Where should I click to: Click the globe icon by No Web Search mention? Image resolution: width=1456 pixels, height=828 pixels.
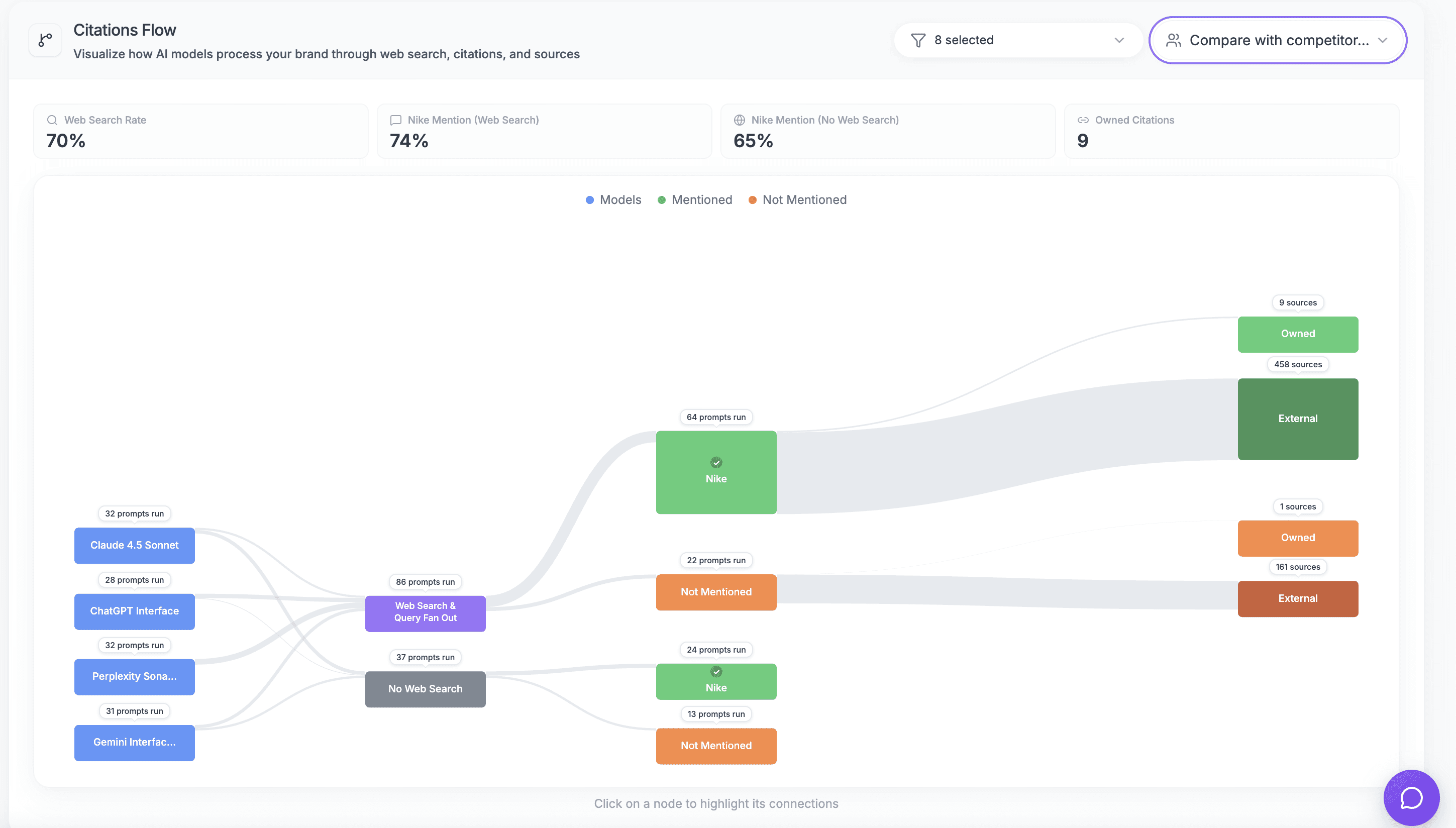tap(739, 120)
